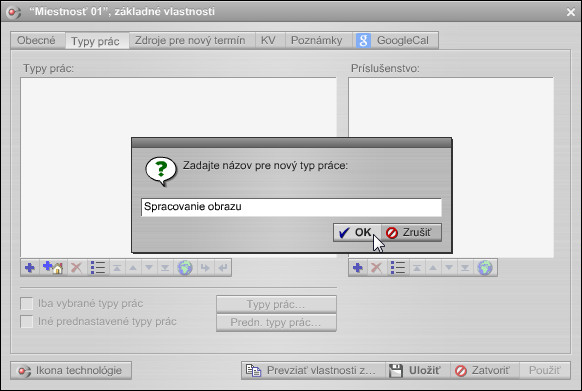Open list icon in Príslušenstvo toolbar
Screen dimensions: 582x391
coord(398,267)
